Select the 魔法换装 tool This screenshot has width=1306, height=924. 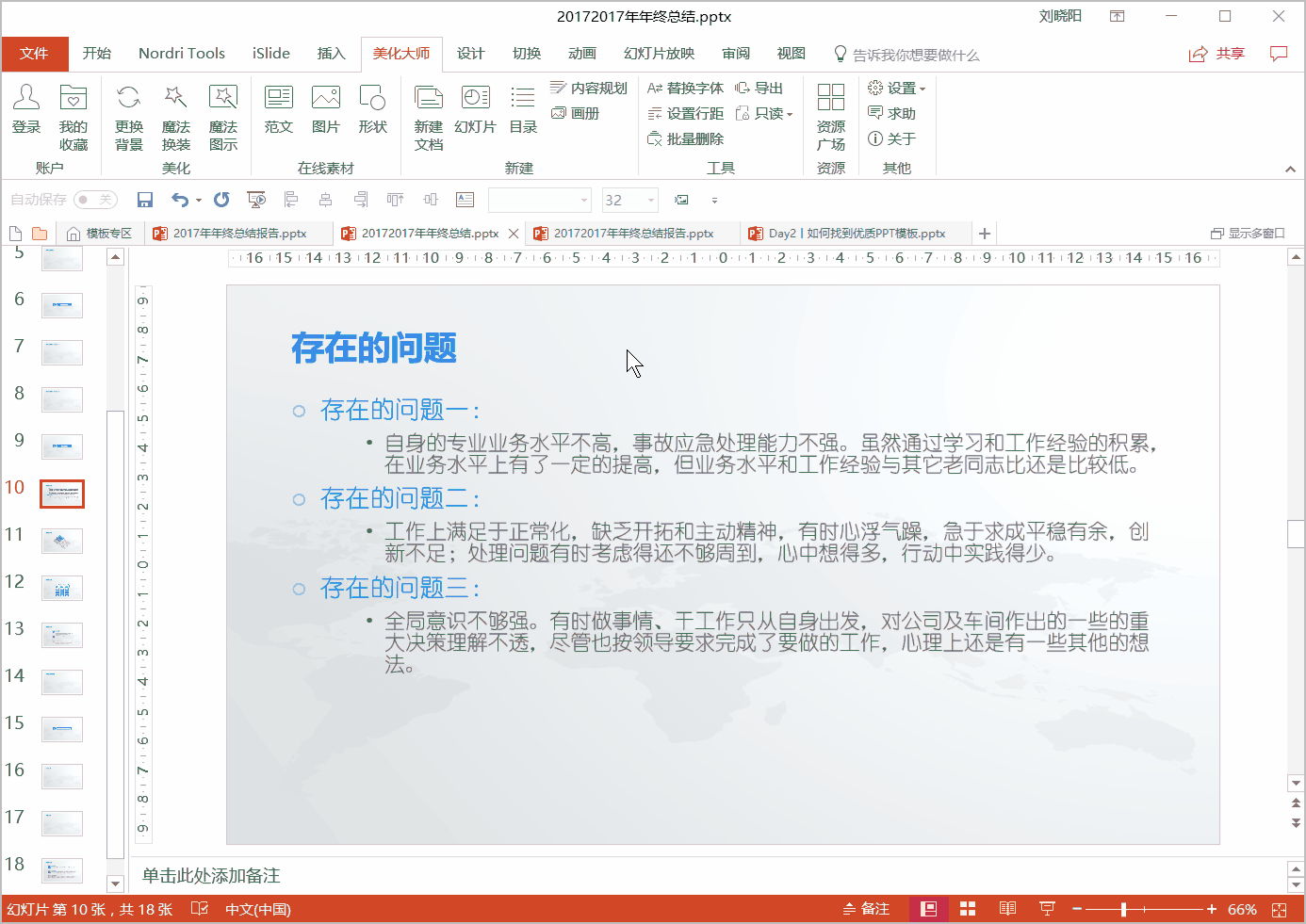pos(175,116)
